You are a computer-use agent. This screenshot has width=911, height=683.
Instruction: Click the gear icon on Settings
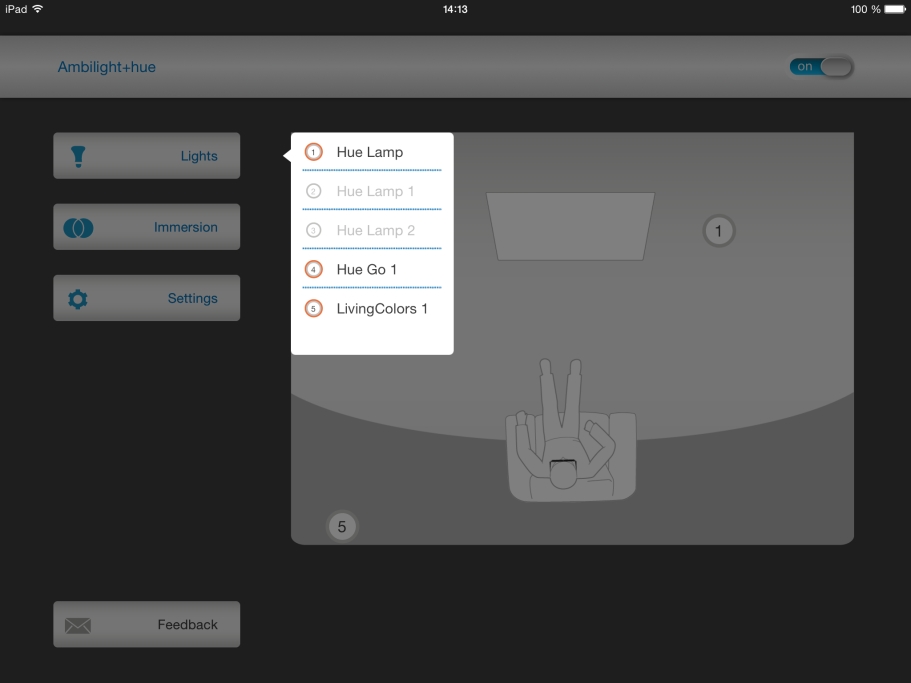78,299
